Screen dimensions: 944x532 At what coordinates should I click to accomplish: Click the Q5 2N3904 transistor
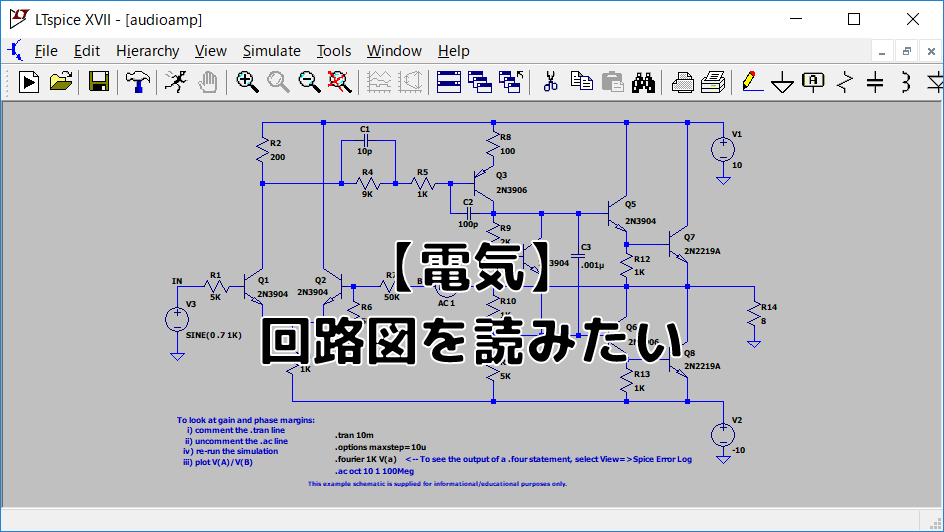point(617,214)
